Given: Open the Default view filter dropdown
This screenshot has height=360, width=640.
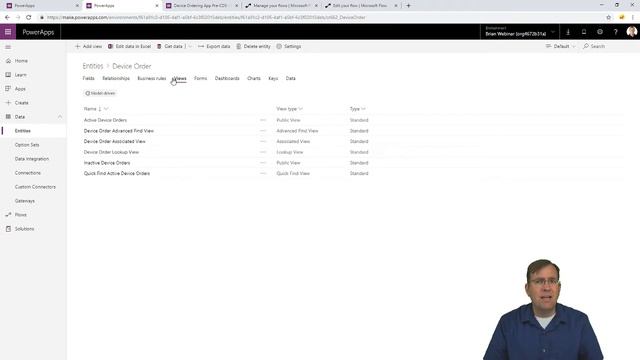Looking at the screenshot, I should [x=561, y=47].
